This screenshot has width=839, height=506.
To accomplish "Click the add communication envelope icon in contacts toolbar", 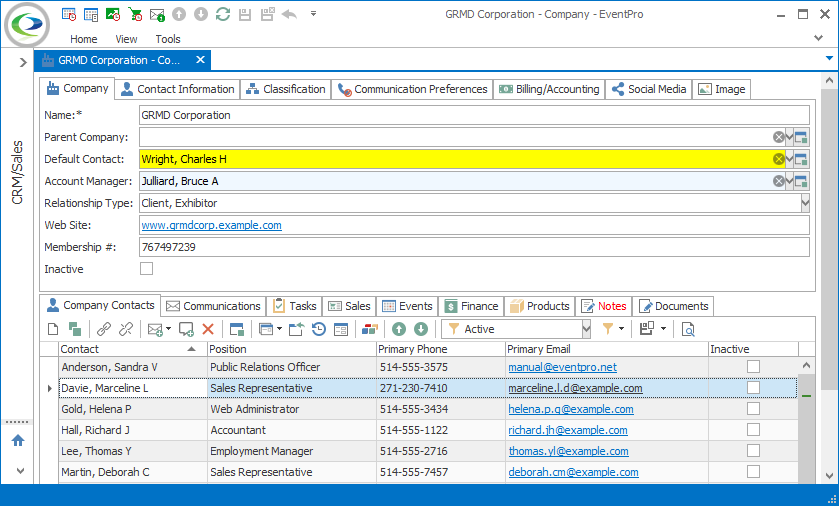I will tap(156, 329).
